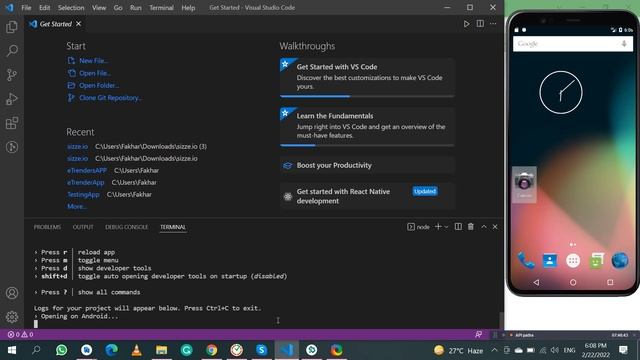Tap the clock widget in emulator
This screenshot has width=640, height=360.
[x=561, y=92]
